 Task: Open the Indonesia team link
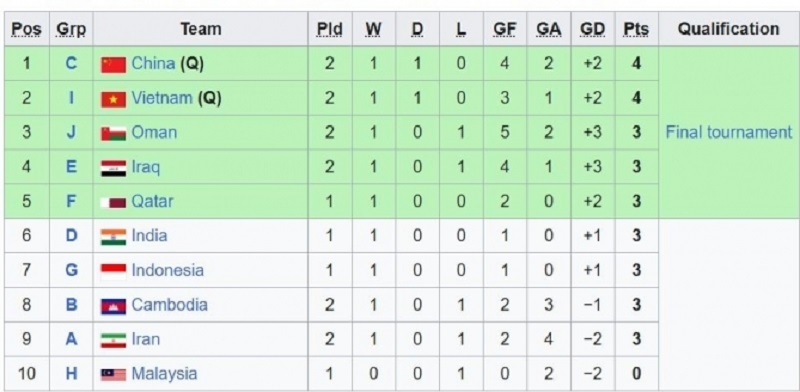[167, 270]
